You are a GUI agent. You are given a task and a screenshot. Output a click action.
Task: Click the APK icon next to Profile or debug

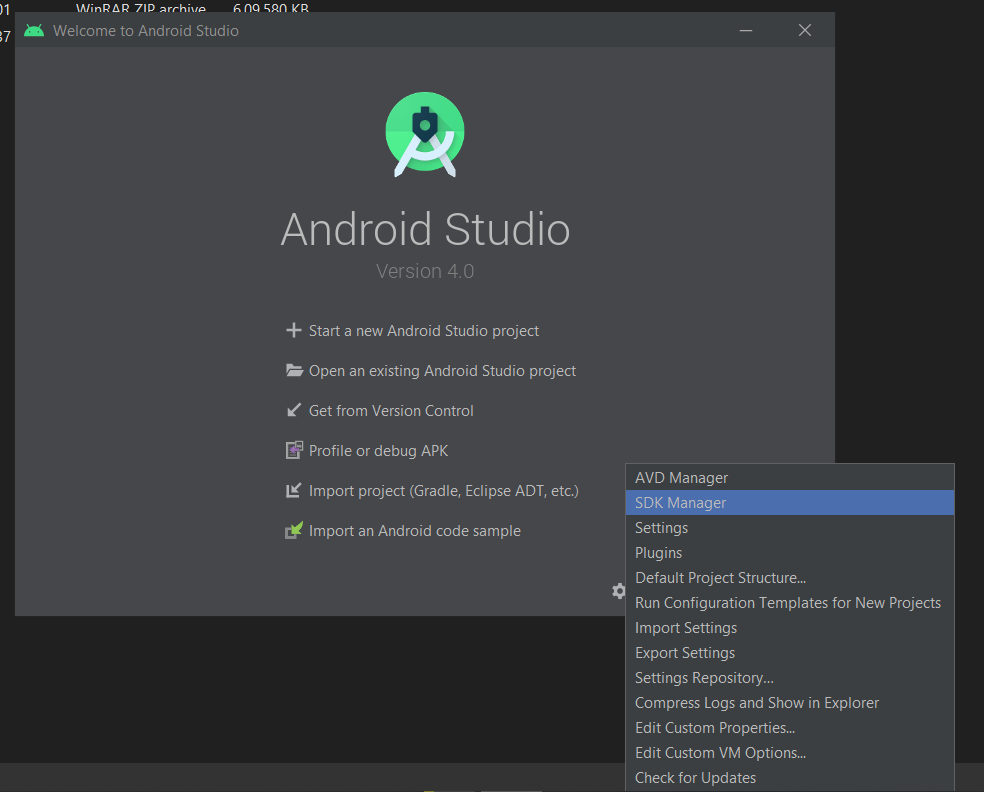(x=294, y=450)
